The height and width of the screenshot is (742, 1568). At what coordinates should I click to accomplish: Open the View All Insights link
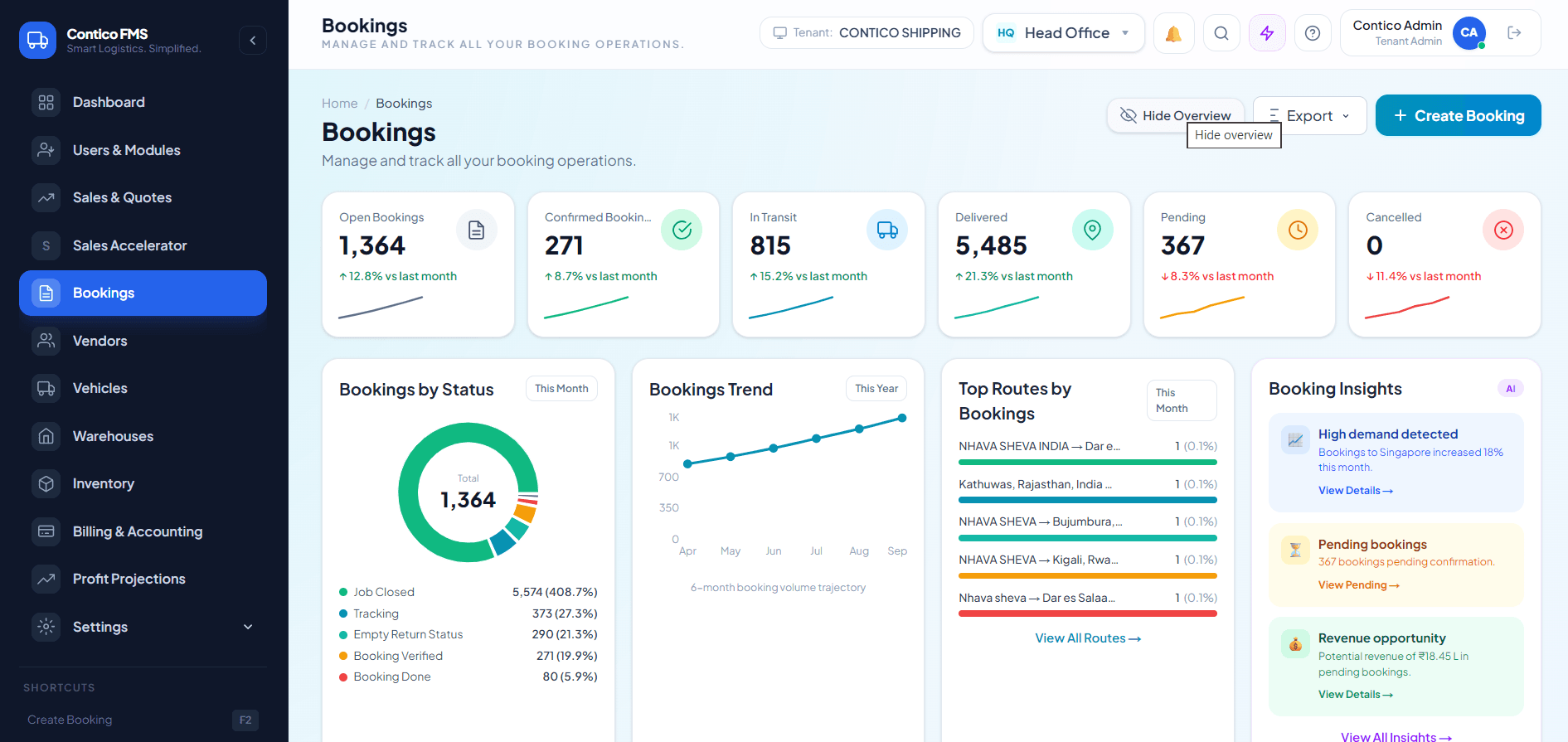pos(1396,736)
